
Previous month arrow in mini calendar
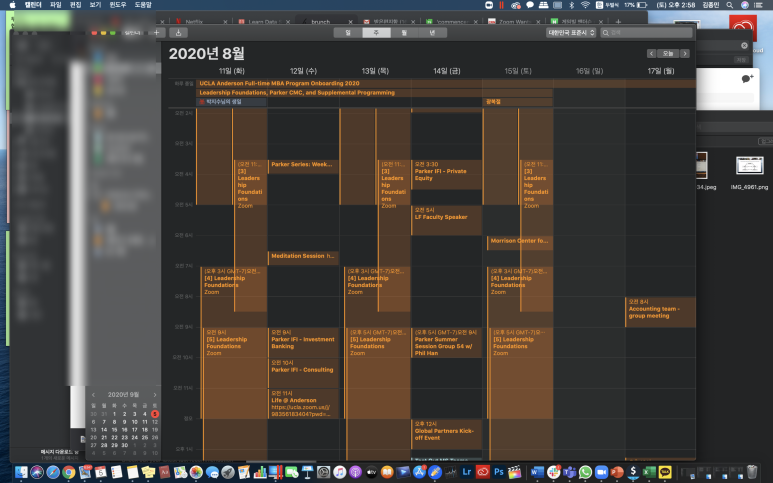(94, 395)
